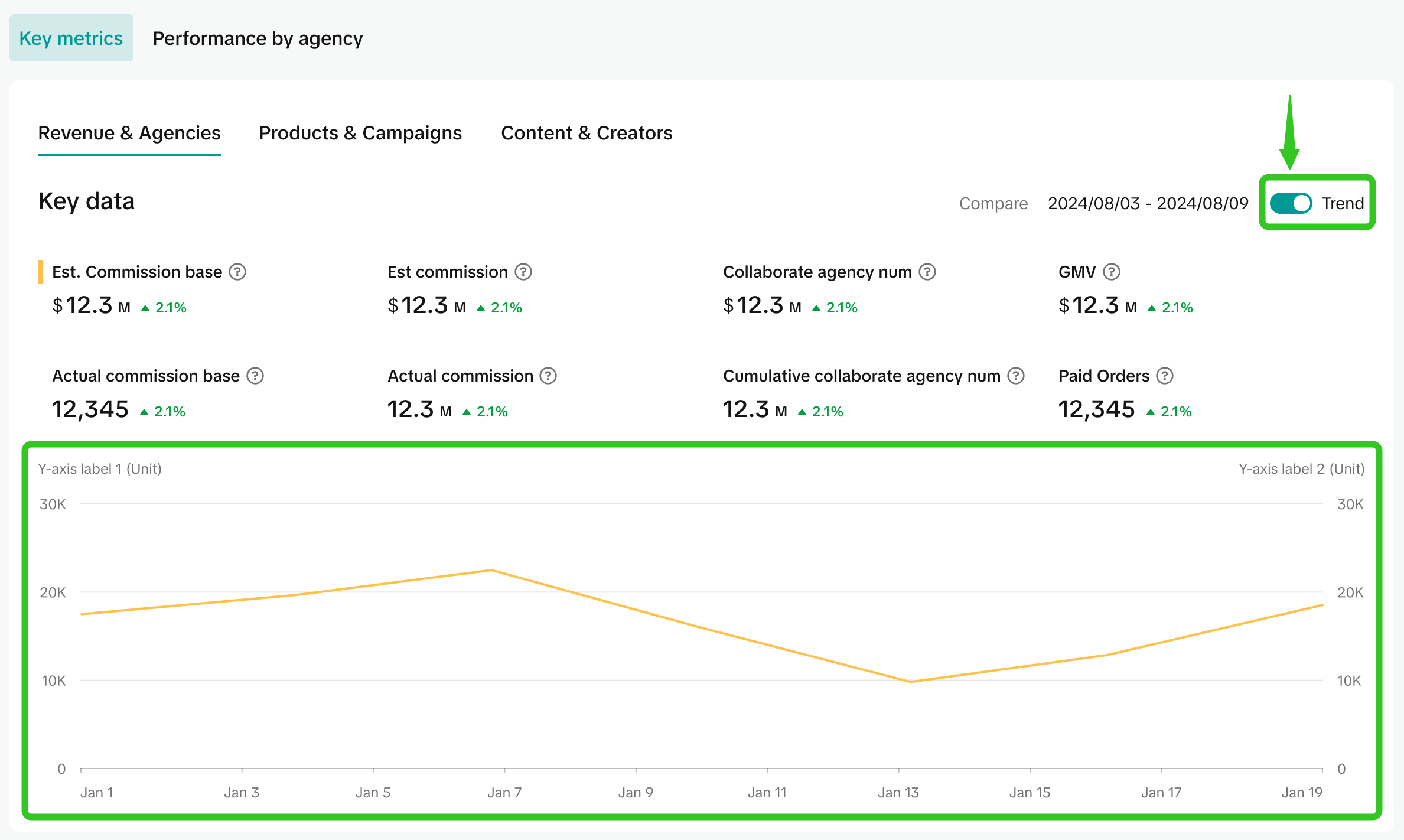Click the GMV question mark icon
Screen dimensions: 1404x840
[1112, 272]
